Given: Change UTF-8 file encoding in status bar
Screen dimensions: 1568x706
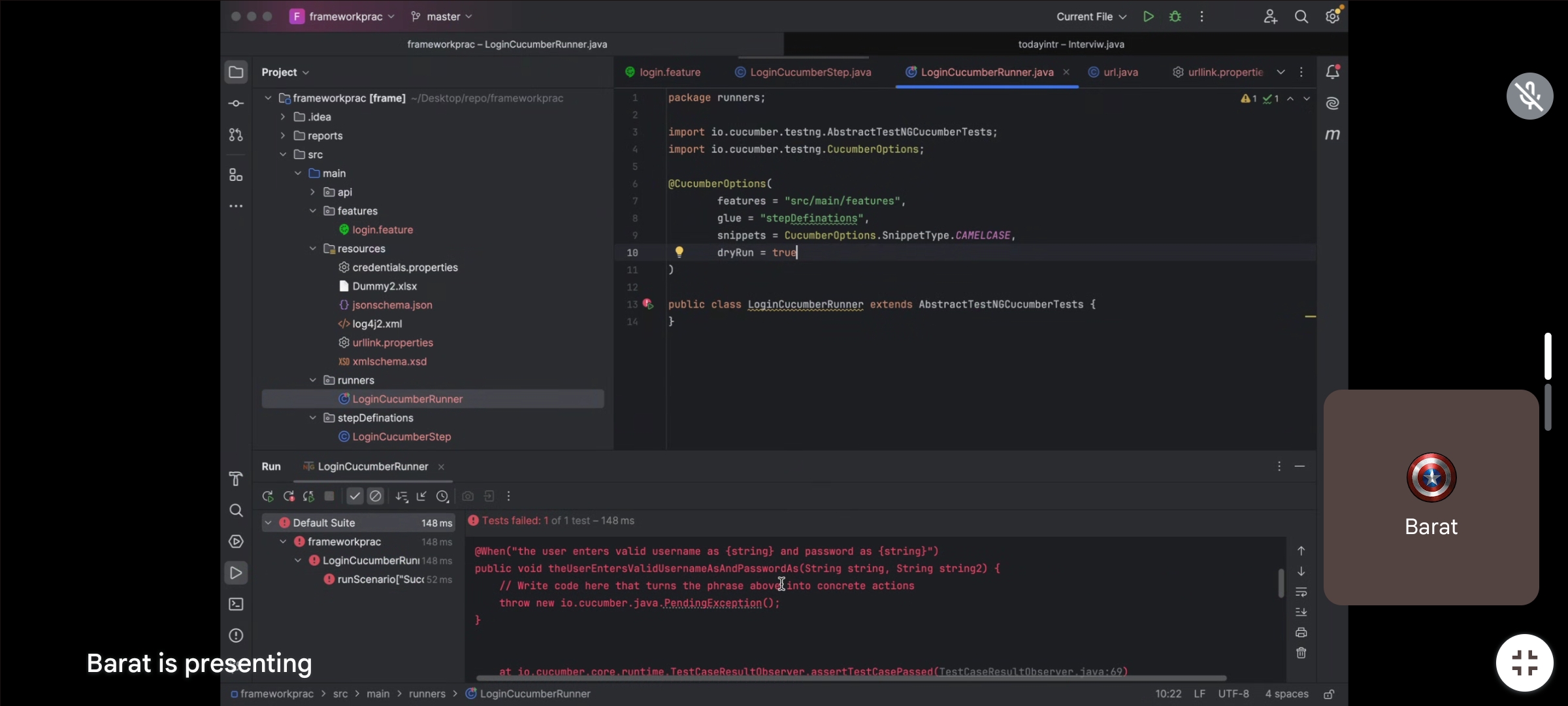Looking at the screenshot, I should [x=1233, y=694].
